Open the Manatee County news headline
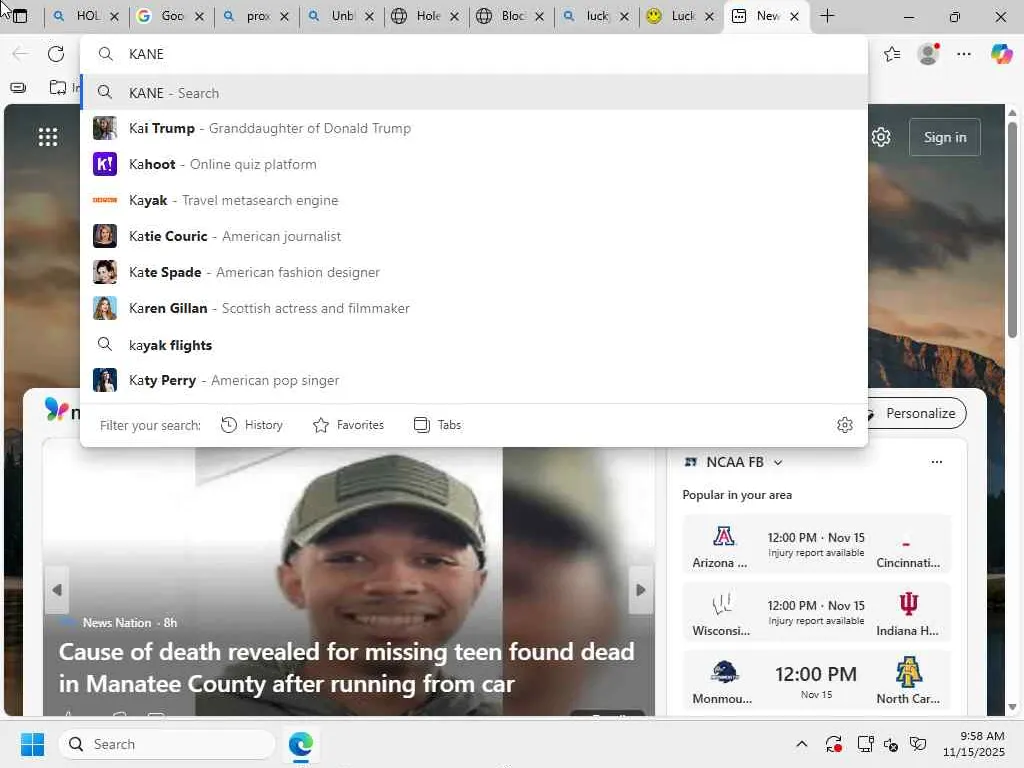This screenshot has height=768, width=1024. tap(347, 667)
